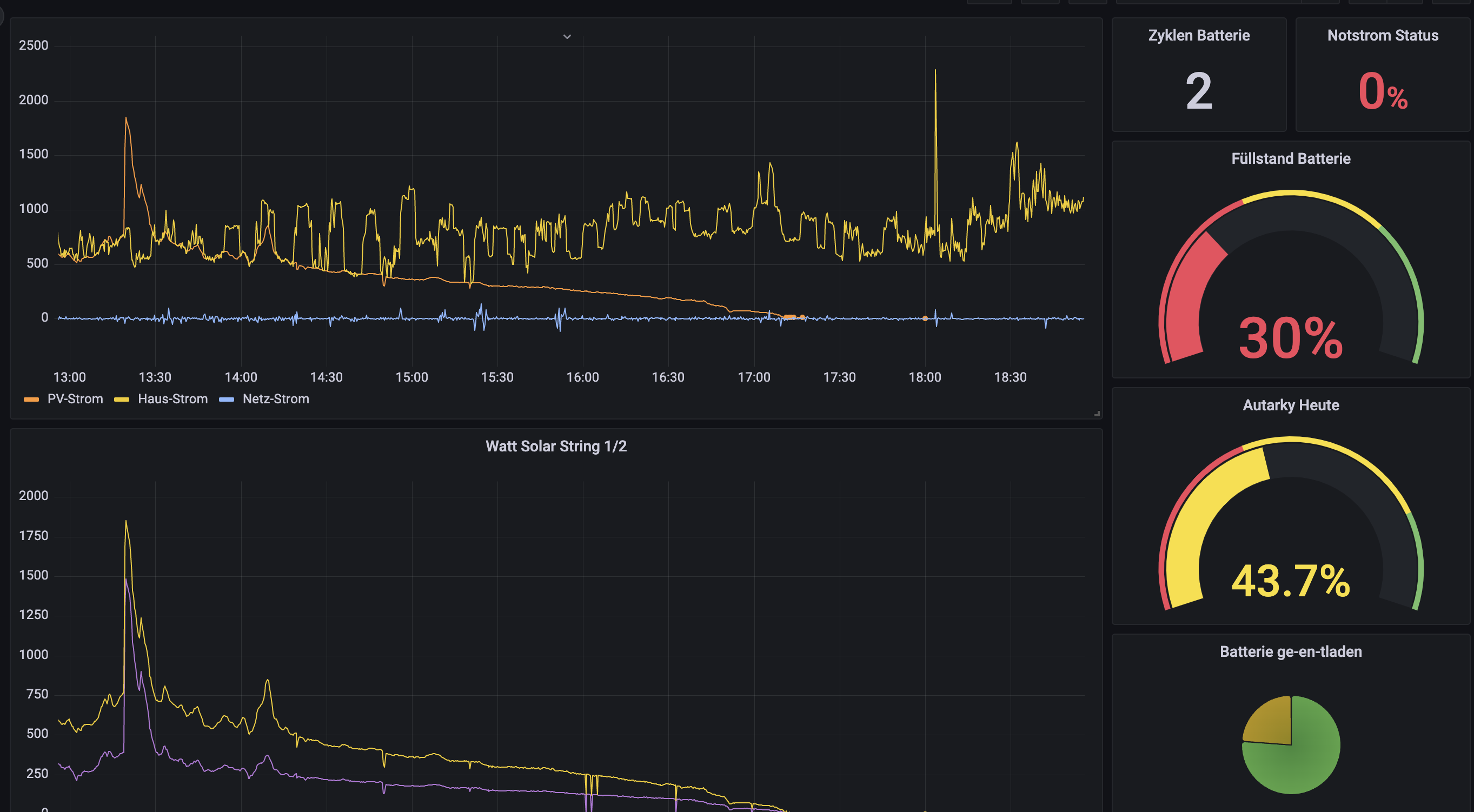This screenshot has height=812, width=1474.
Task: Click the blue Netz-Strom legend color swatch
Action: pyautogui.click(x=227, y=400)
